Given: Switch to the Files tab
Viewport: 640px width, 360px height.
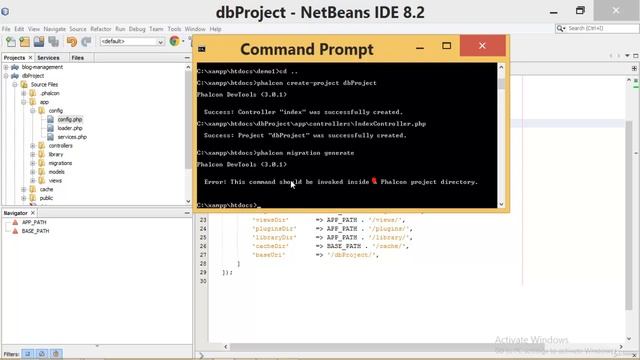Looking at the screenshot, I should 77,58.
